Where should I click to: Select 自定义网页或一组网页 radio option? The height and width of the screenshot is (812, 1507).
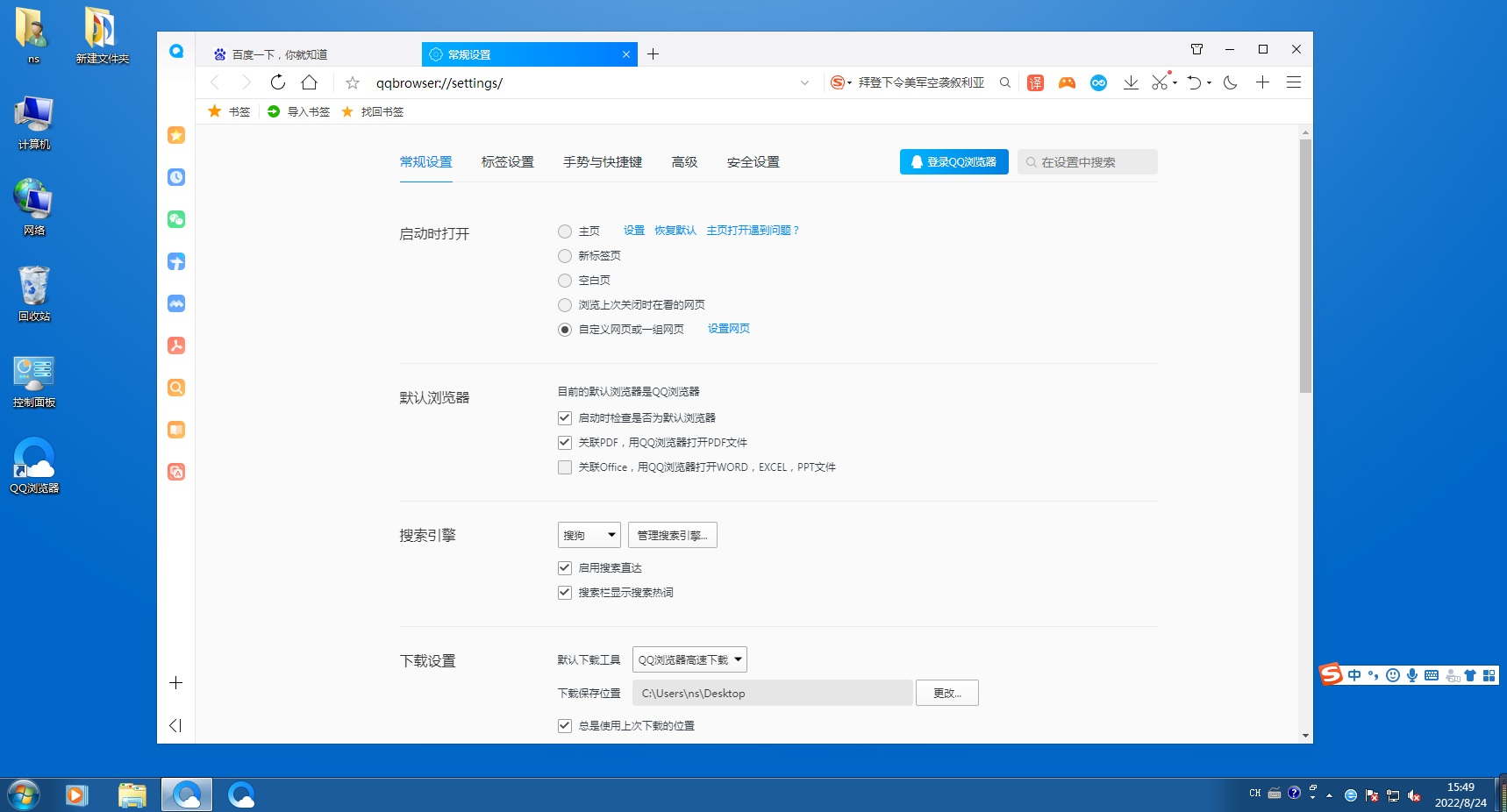565,330
